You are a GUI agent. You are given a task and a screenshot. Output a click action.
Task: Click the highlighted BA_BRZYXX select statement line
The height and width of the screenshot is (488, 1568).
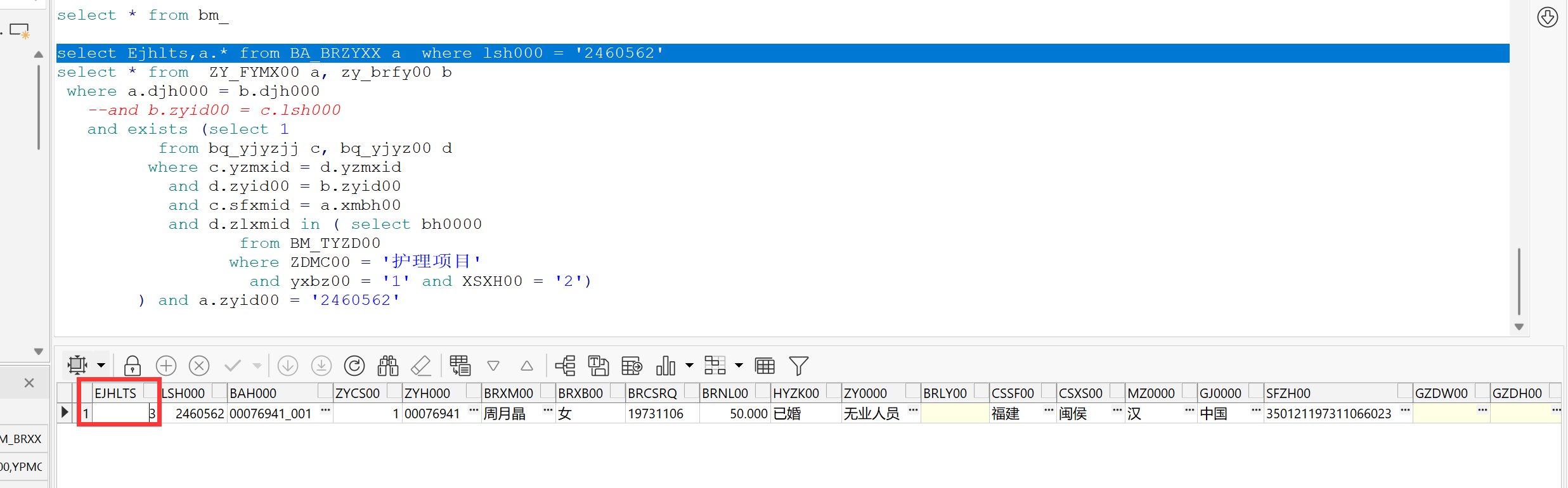click(782, 53)
